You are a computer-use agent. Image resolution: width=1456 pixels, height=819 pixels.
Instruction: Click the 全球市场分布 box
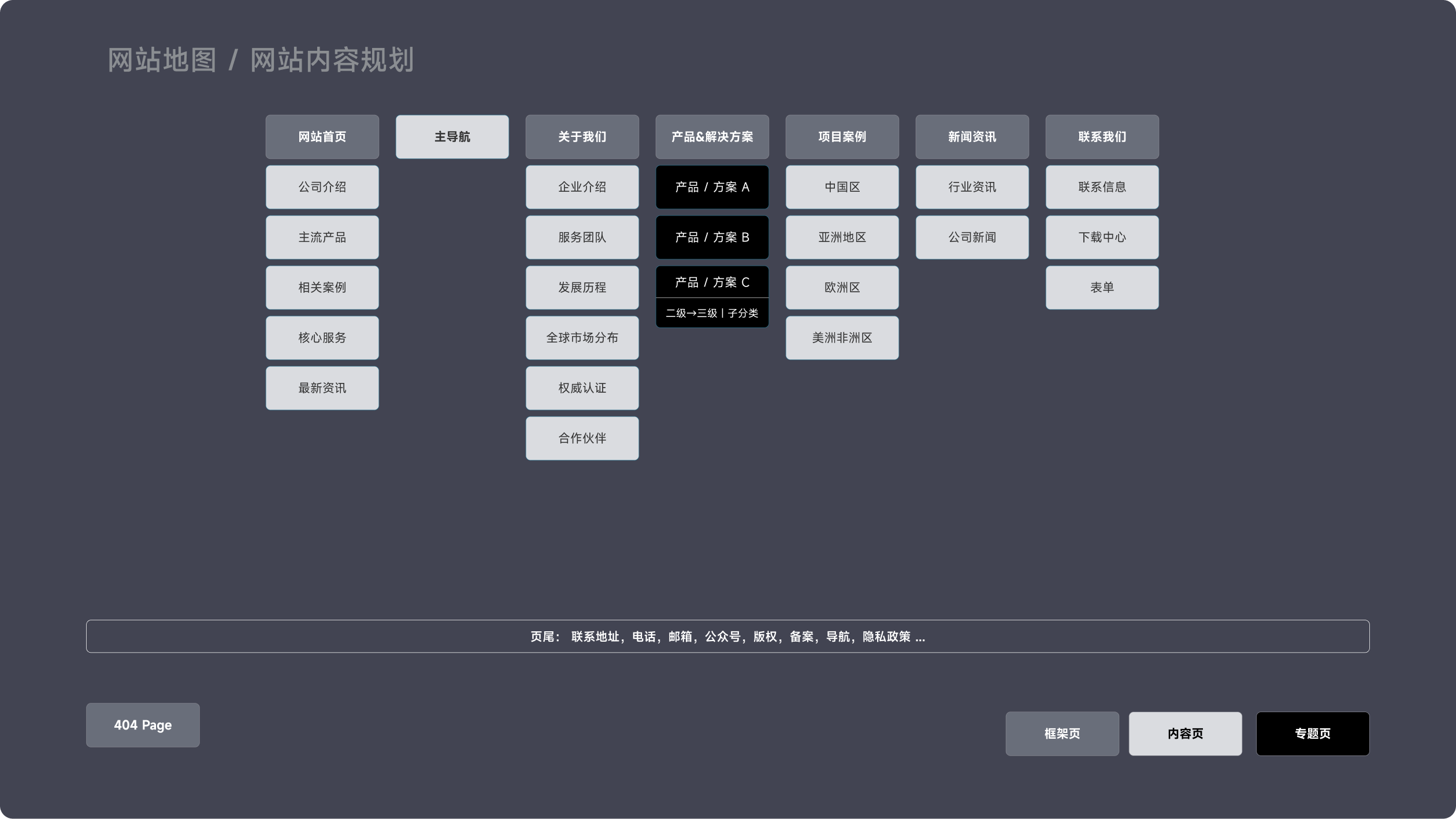click(582, 338)
